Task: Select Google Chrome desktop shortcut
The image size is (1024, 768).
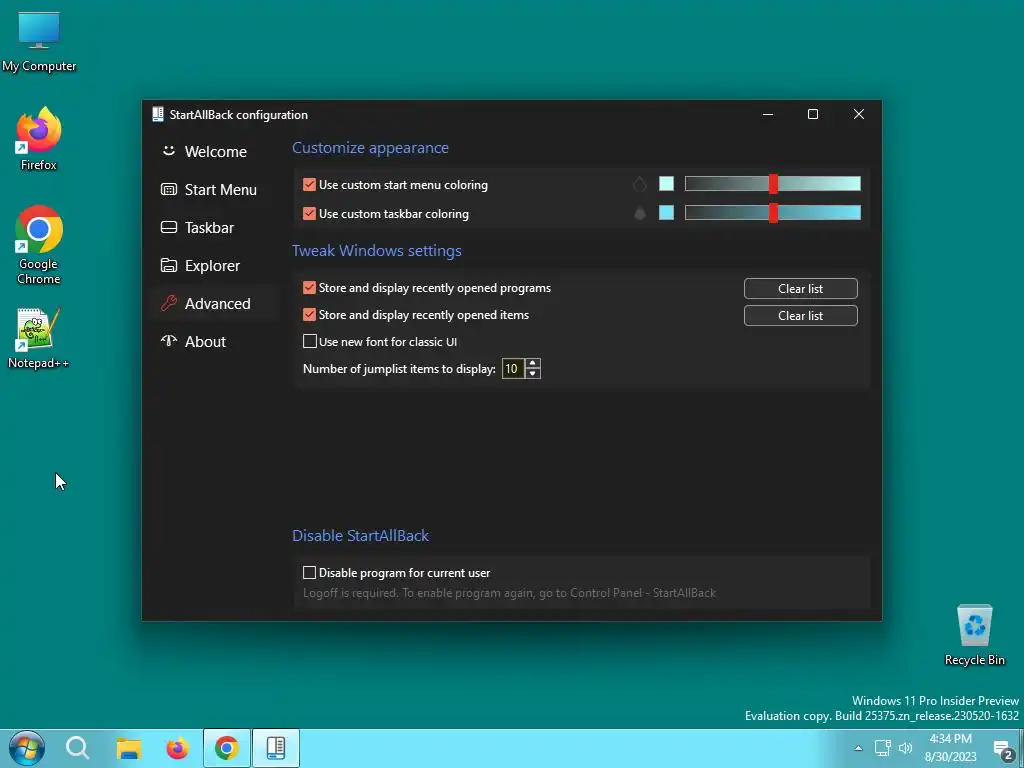Action: 39,245
